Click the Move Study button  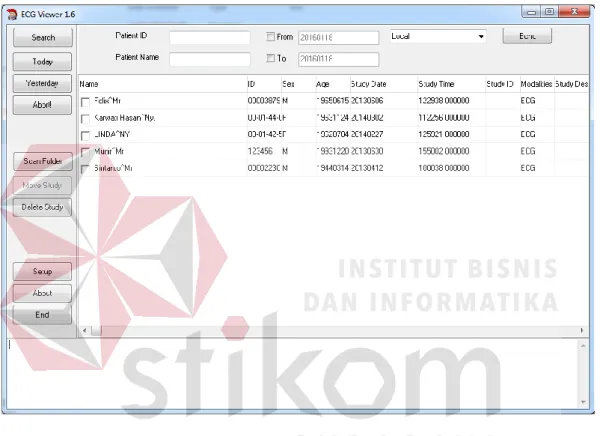[42, 185]
